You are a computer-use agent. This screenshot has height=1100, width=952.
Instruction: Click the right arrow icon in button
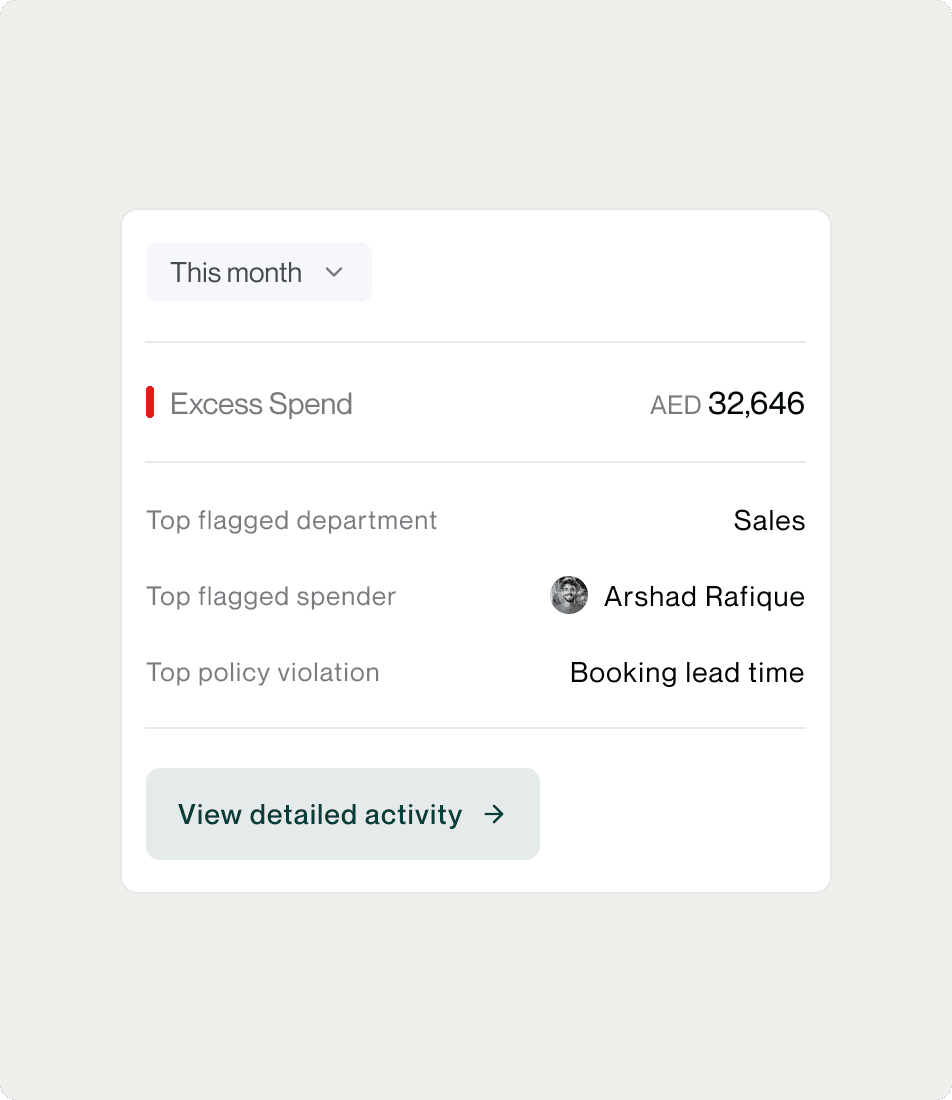494,814
